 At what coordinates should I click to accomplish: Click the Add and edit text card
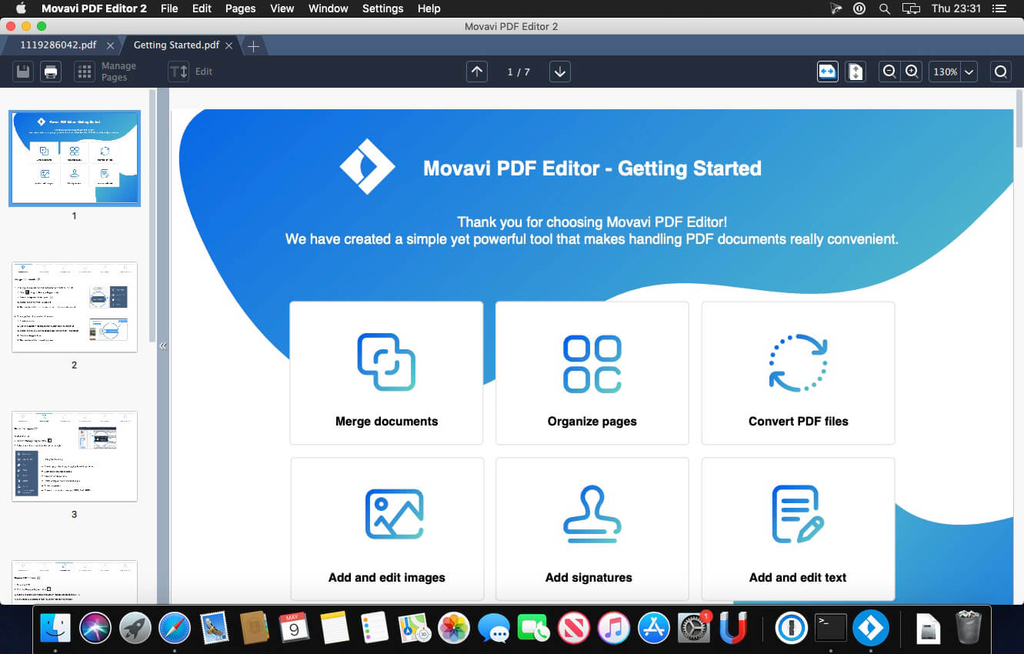coord(798,529)
